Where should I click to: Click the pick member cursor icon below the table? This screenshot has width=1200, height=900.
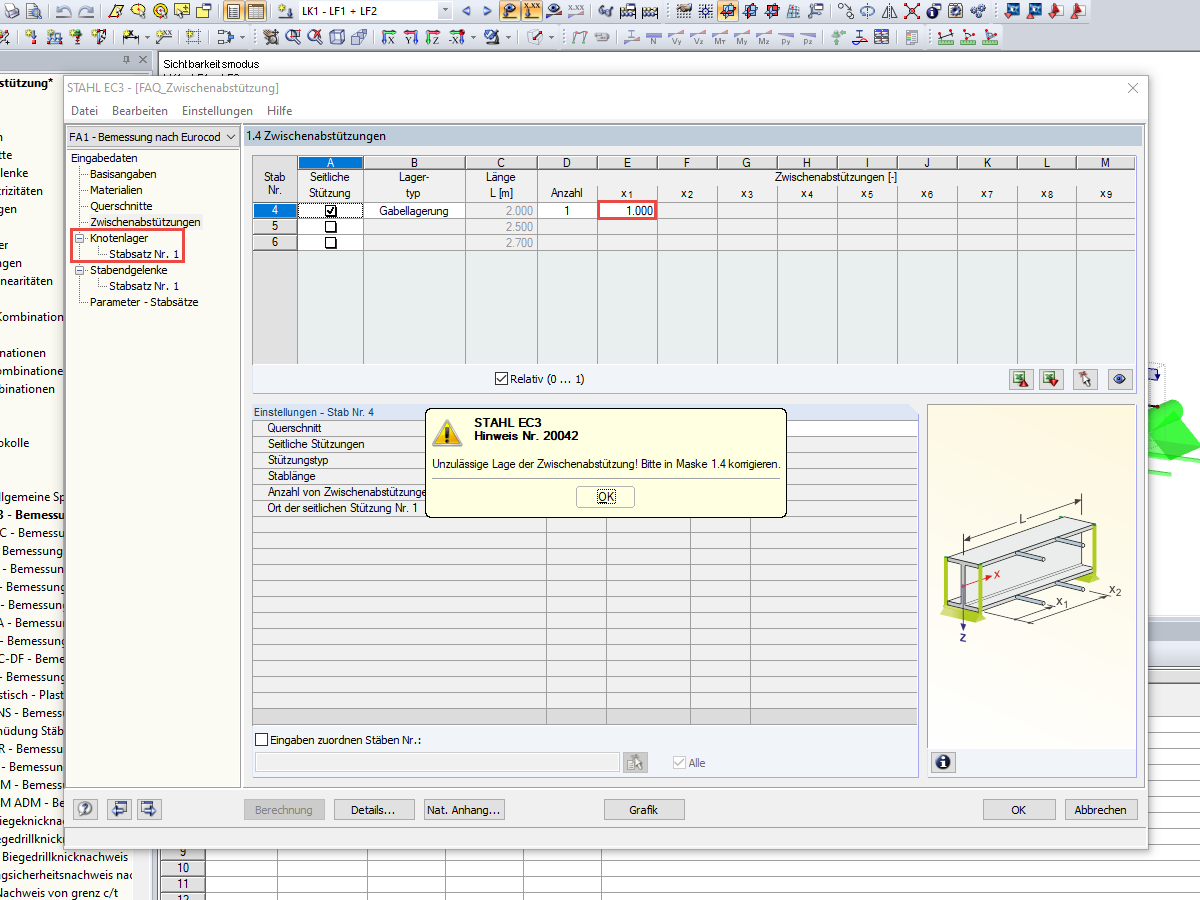pos(1086,379)
